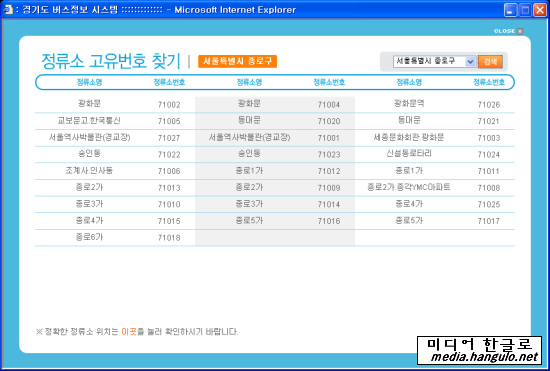Screen dimensions: 550x371
Task: Click the small X icon beside CLOSE
Action: pos(520,31)
